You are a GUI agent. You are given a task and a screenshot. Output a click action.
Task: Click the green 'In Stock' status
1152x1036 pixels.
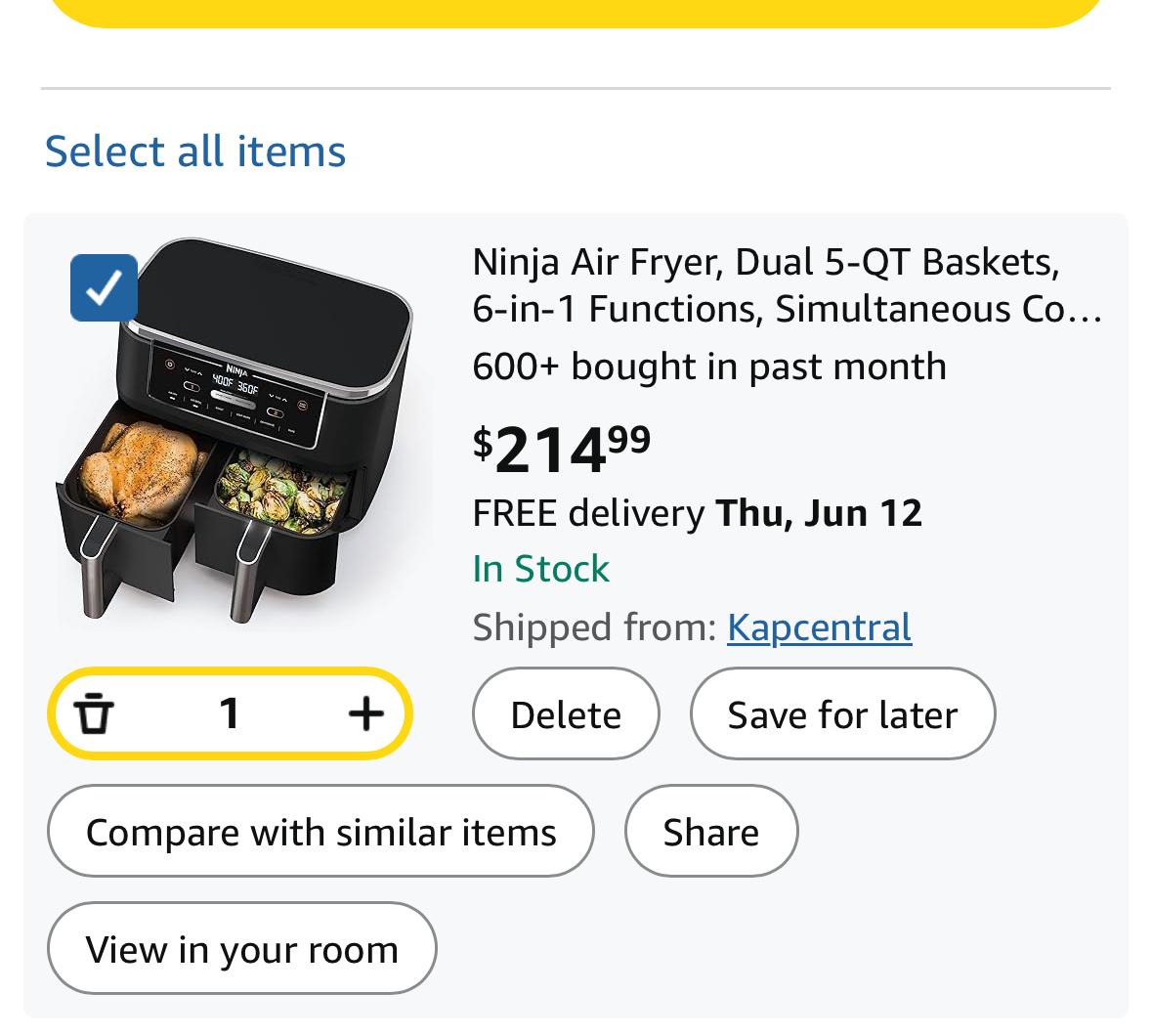tap(540, 569)
